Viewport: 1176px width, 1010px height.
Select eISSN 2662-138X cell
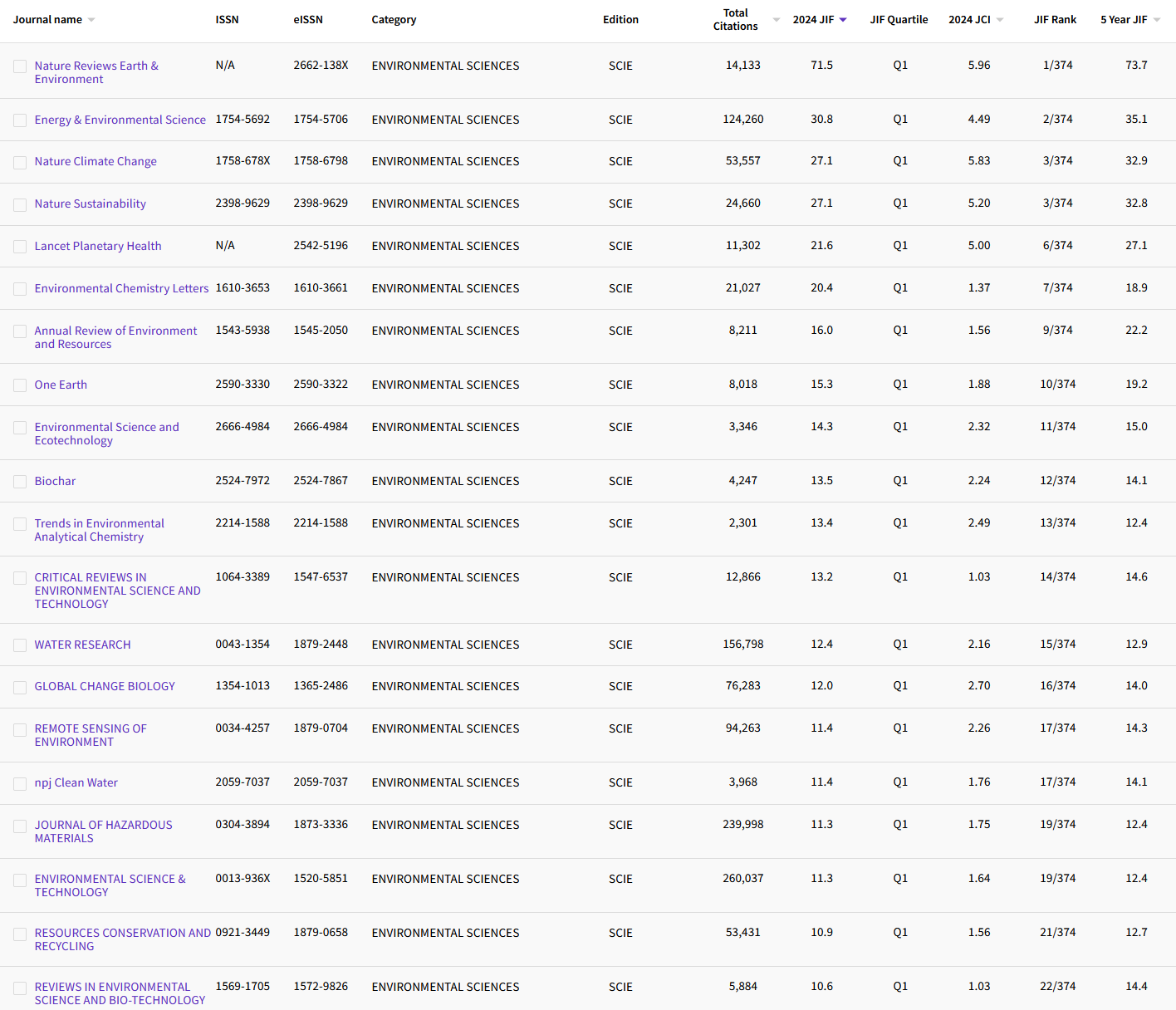(x=321, y=65)
